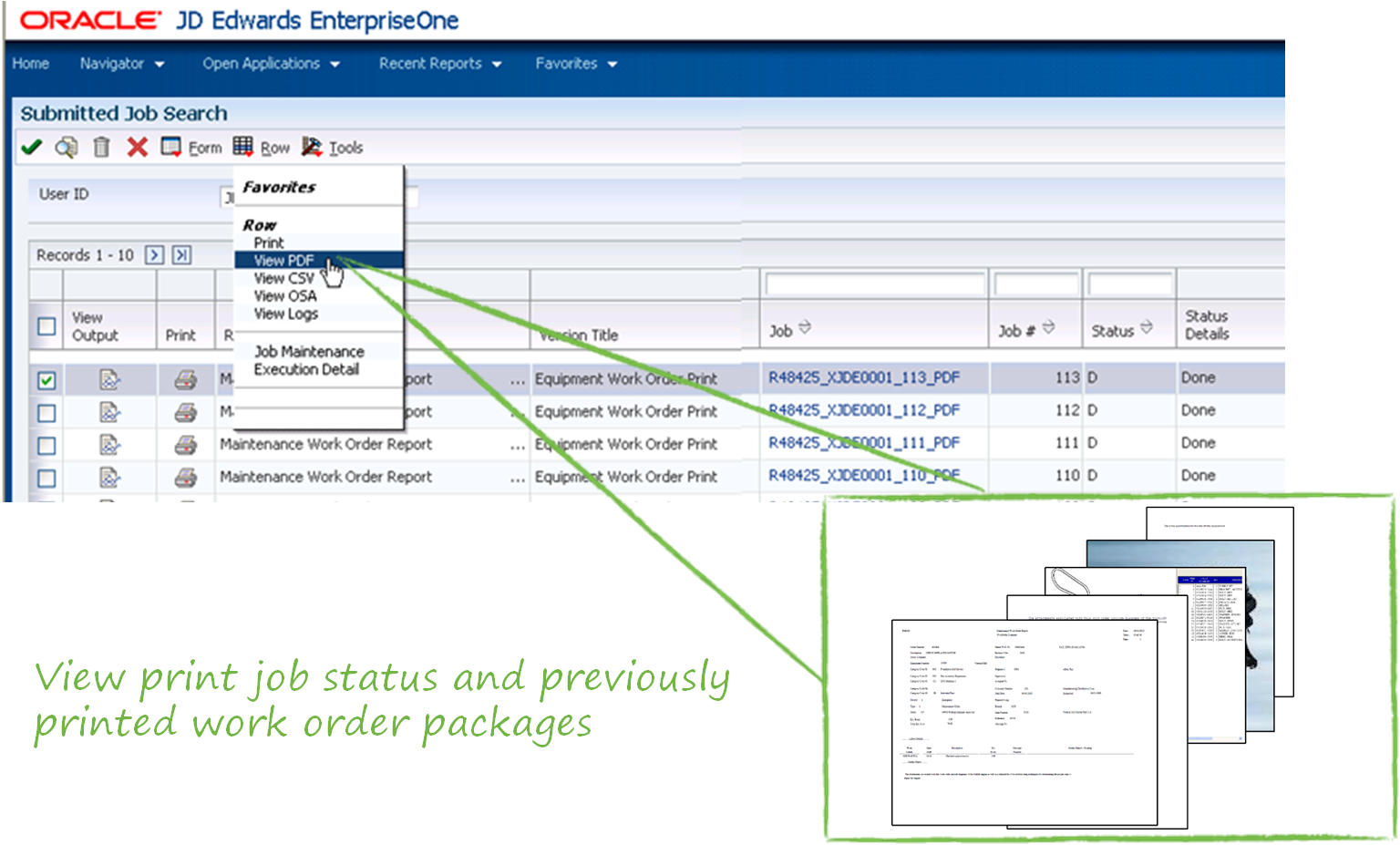Go to Home in top navigation
Image resolution: width=1400 pixels, height=845 pixels.
tap(31, 64)
